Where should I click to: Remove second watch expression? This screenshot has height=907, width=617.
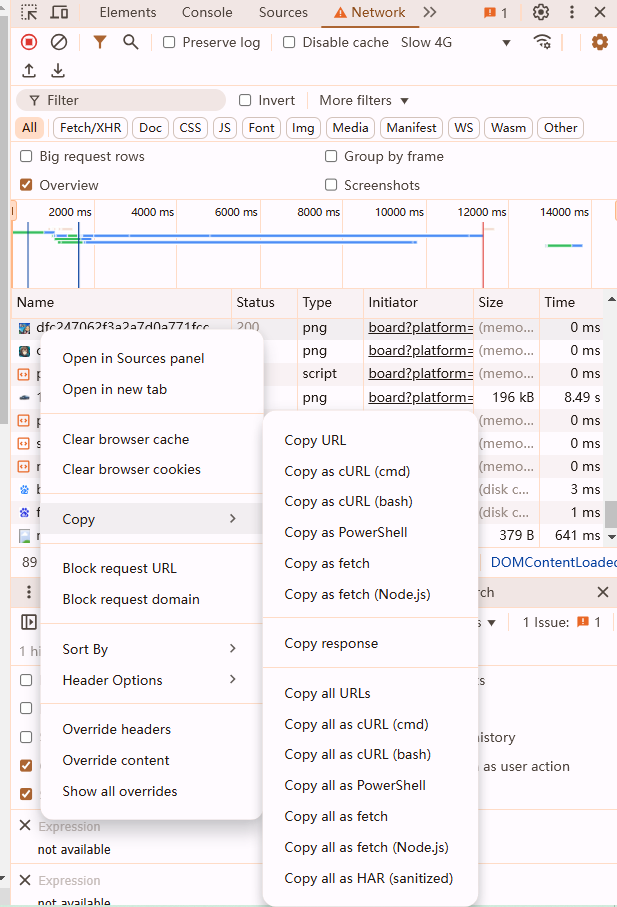pos(25,880)
